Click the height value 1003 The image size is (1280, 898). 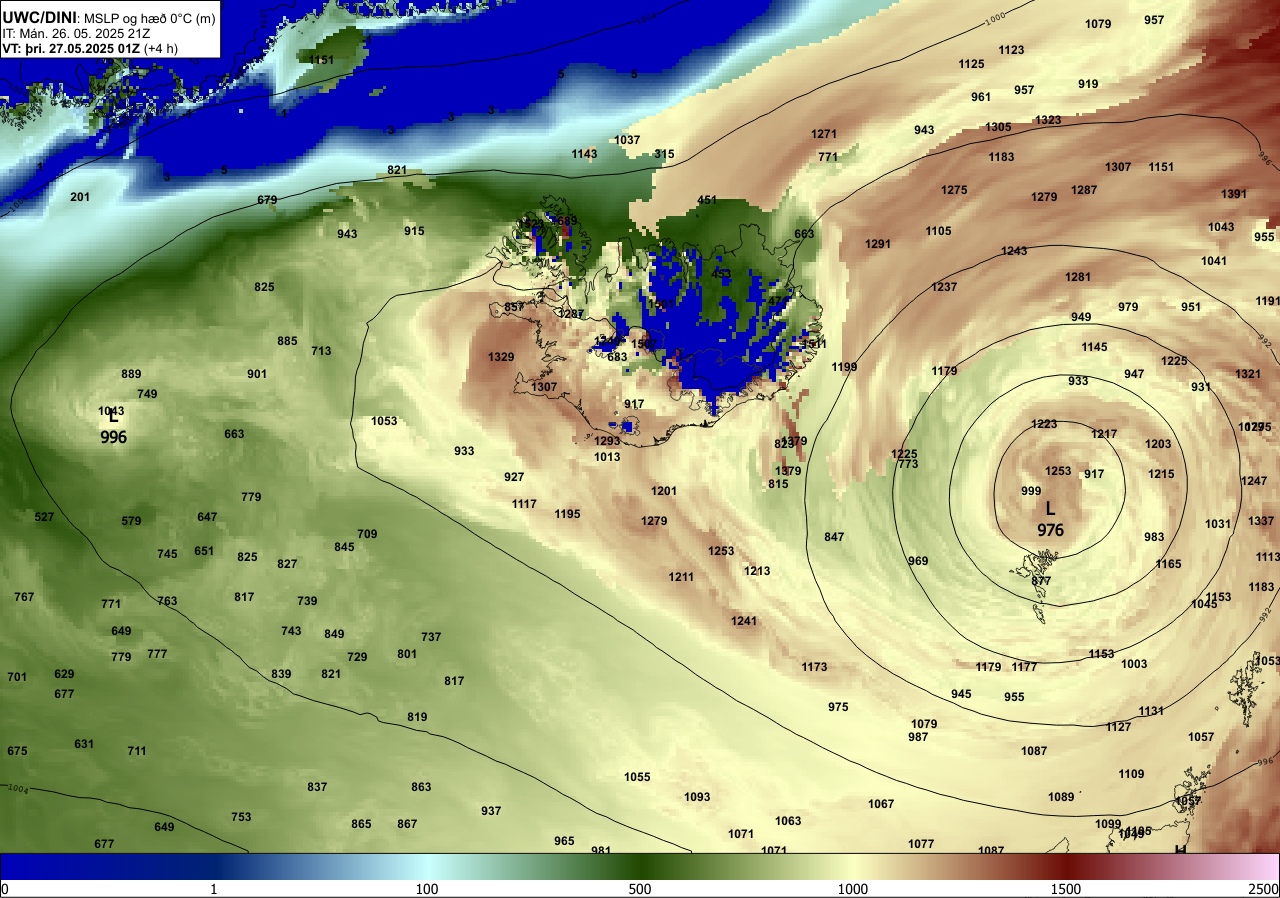(x=1134, y=664)
